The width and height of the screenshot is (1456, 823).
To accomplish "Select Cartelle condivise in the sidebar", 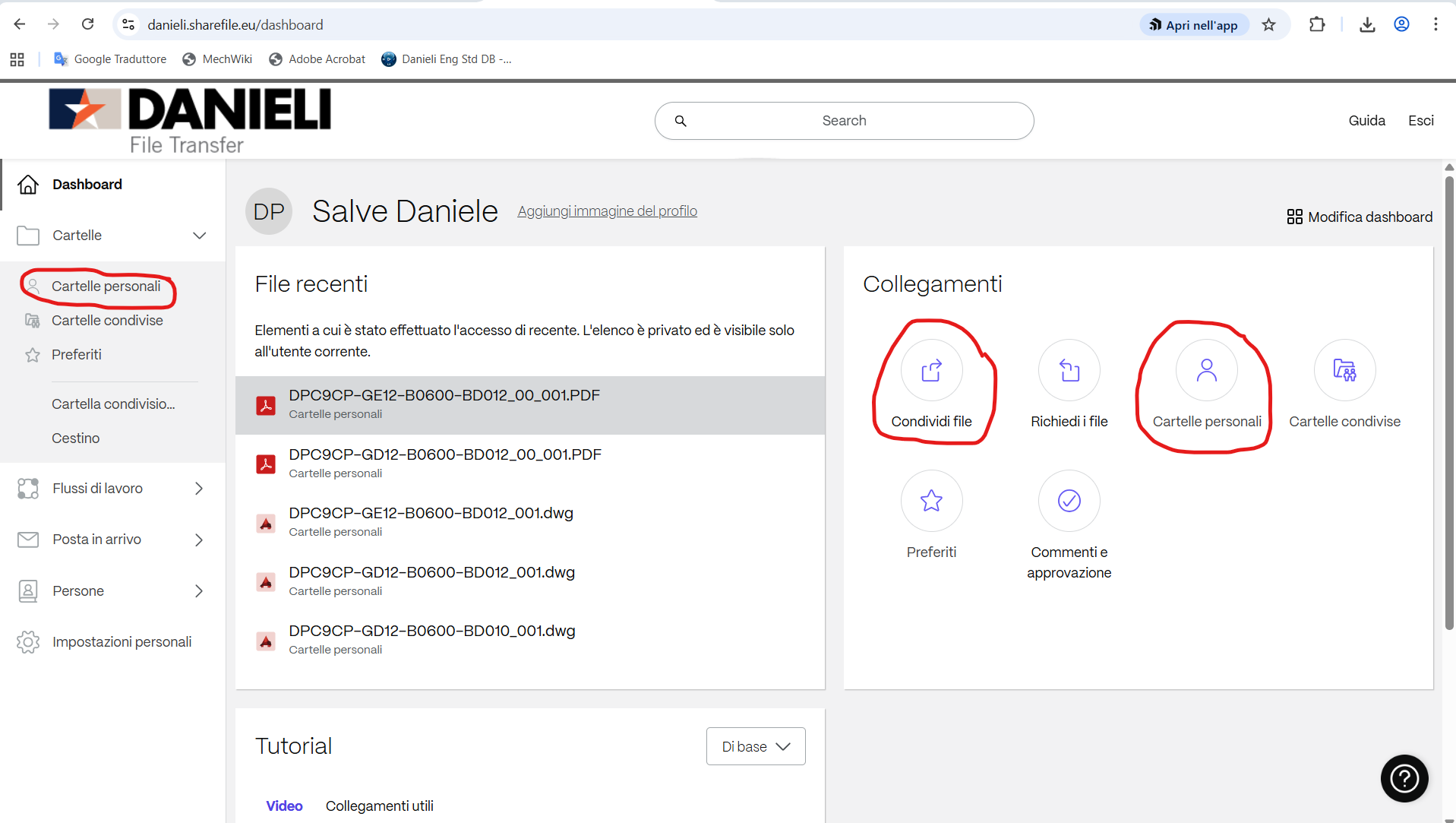I will (x=107, y=321).
